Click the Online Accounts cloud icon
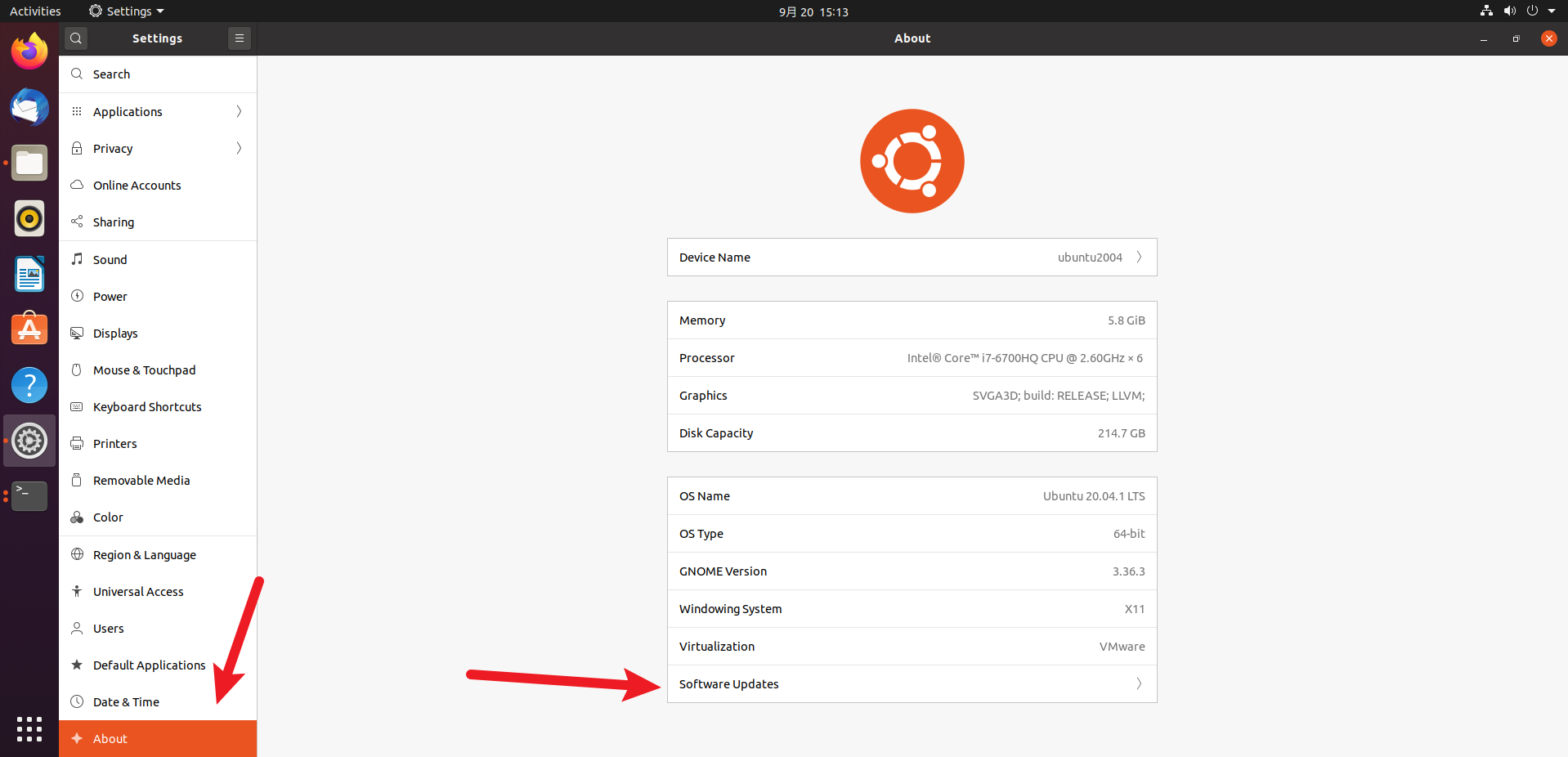Screen dimensions: 1568x757 (x=77, y=185)
